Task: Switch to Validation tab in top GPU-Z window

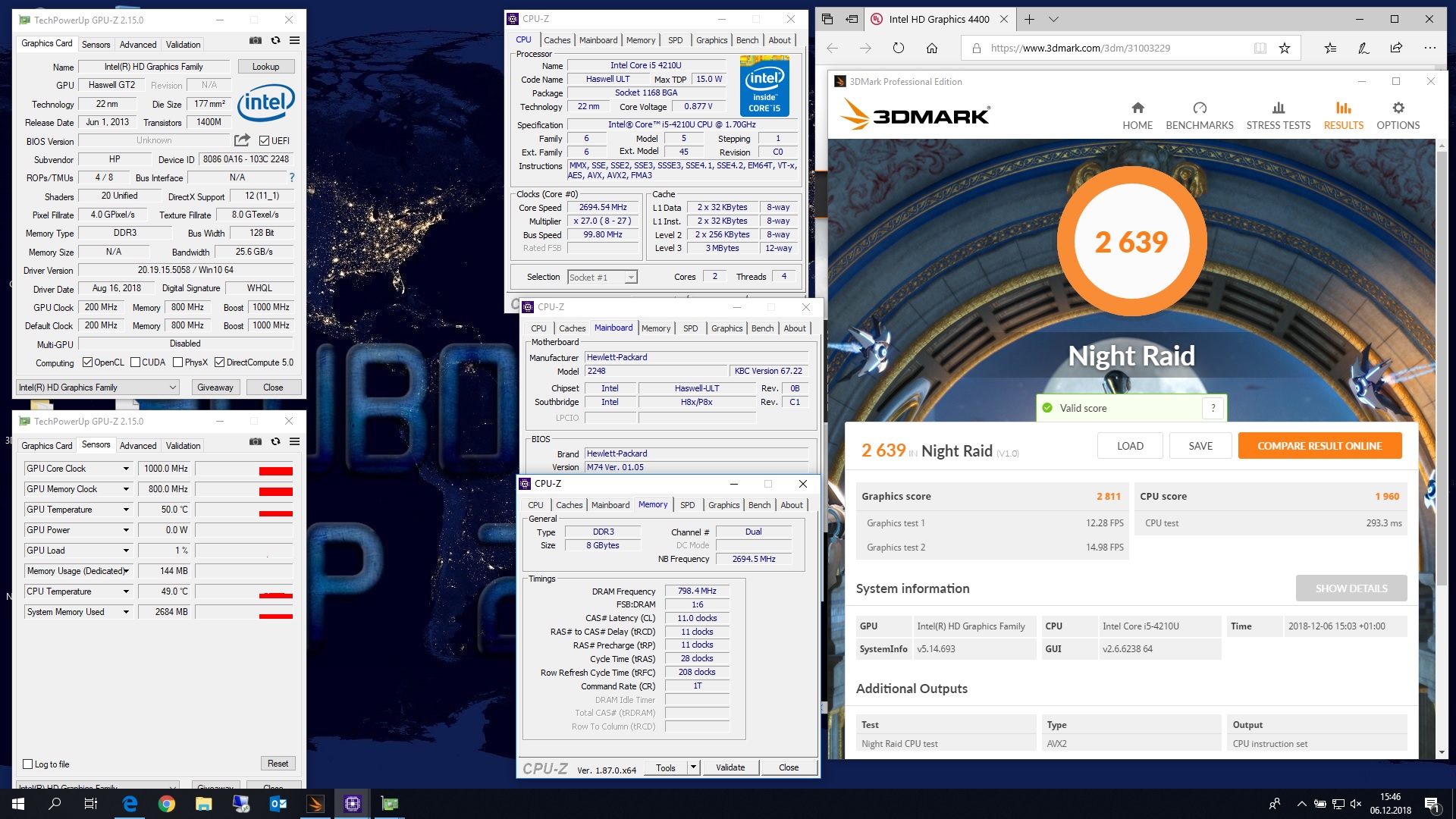Action: (x=184, y=45)
